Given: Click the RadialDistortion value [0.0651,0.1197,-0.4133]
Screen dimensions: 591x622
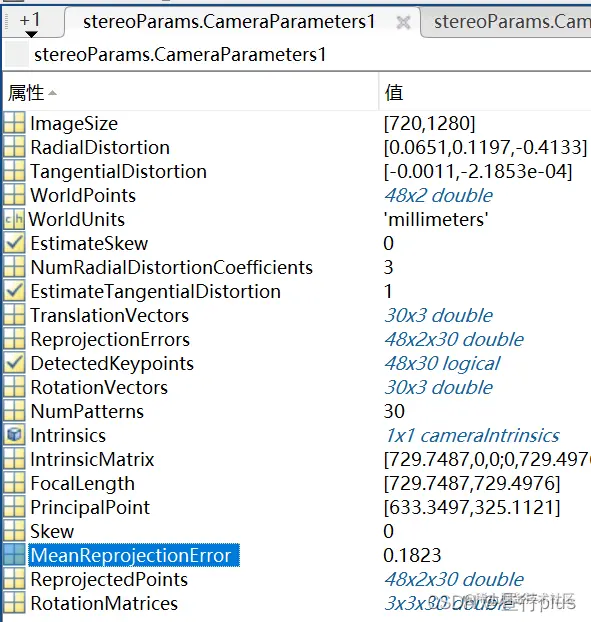Looking at the screenshot, I should point(485,148).
